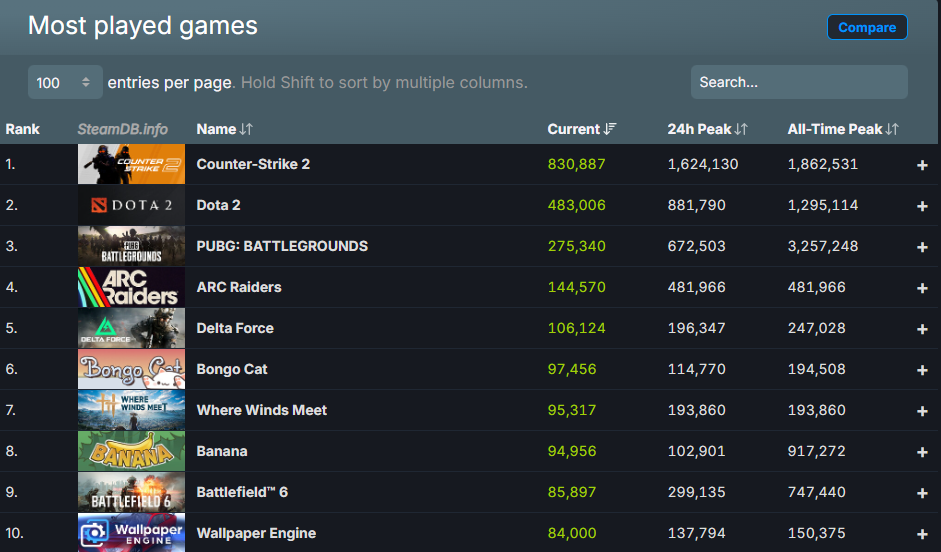Toggle sort order on Current column
941x552 pixels.
pos(582,129)
